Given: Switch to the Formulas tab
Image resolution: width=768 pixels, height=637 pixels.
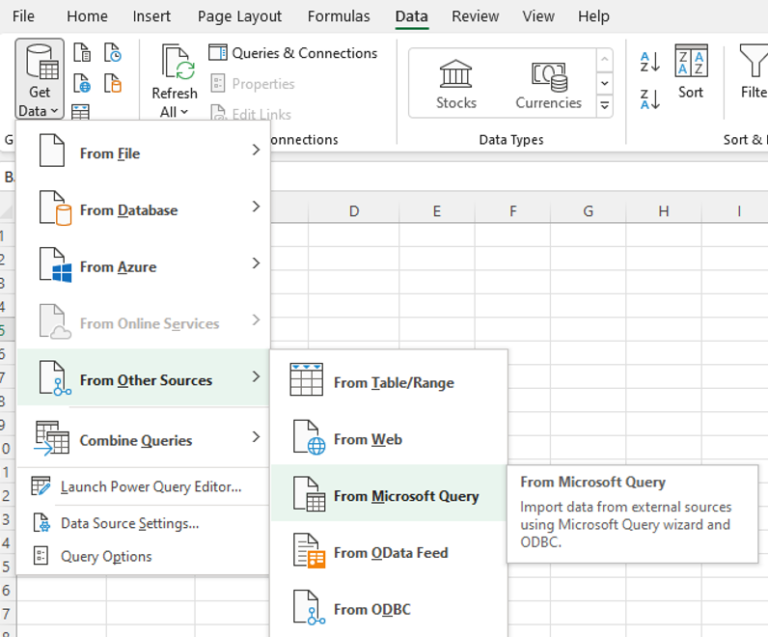Looking at the screenshot, I should click(338, 16).
